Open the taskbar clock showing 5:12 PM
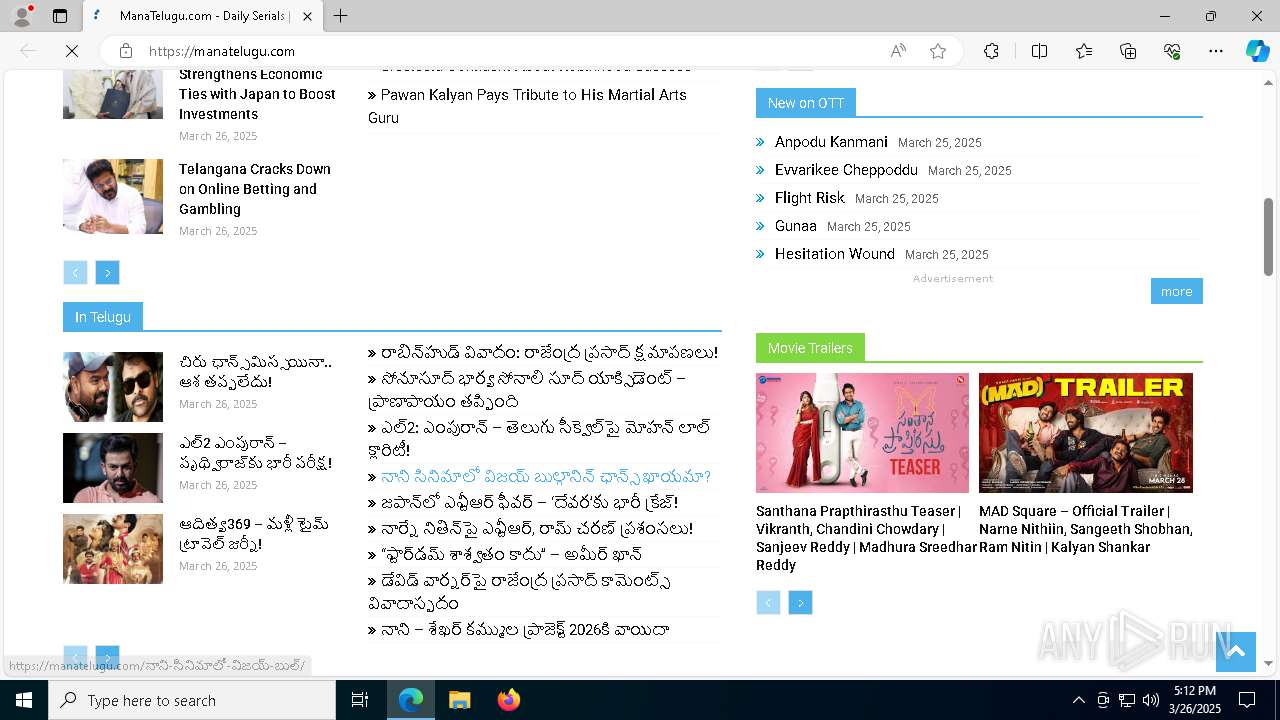1280x720 pixels. [1195, 700]
